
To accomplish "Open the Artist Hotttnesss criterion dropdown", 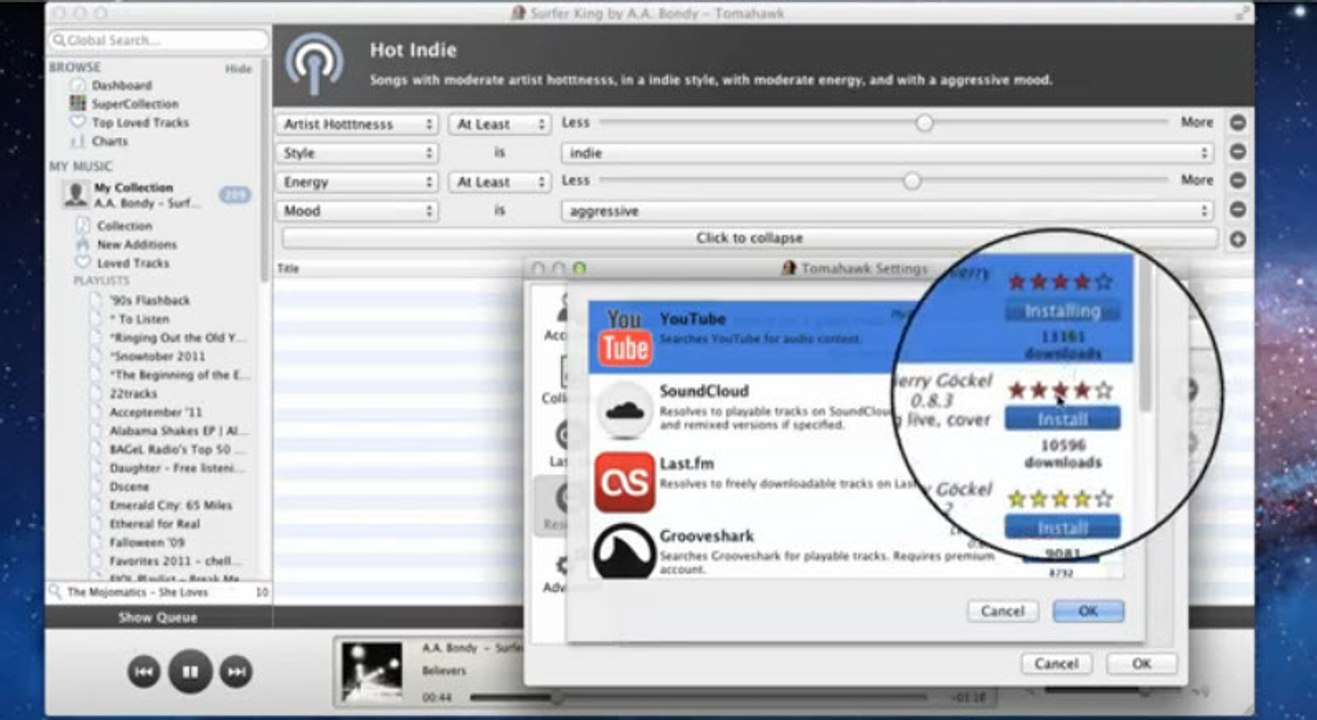I will pyautogui.click(x=358, y=124).
